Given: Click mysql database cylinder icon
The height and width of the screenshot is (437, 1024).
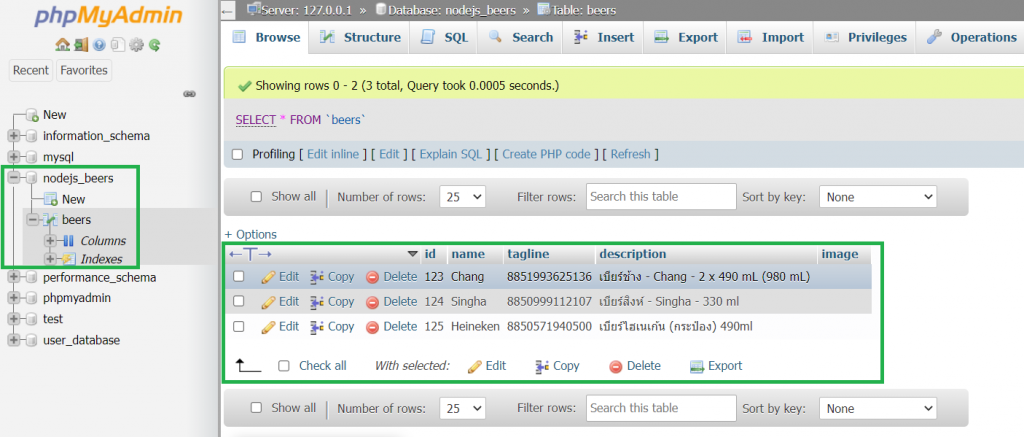Looking at the screenshot, I should pyautogui.click(x=32, y=157).
